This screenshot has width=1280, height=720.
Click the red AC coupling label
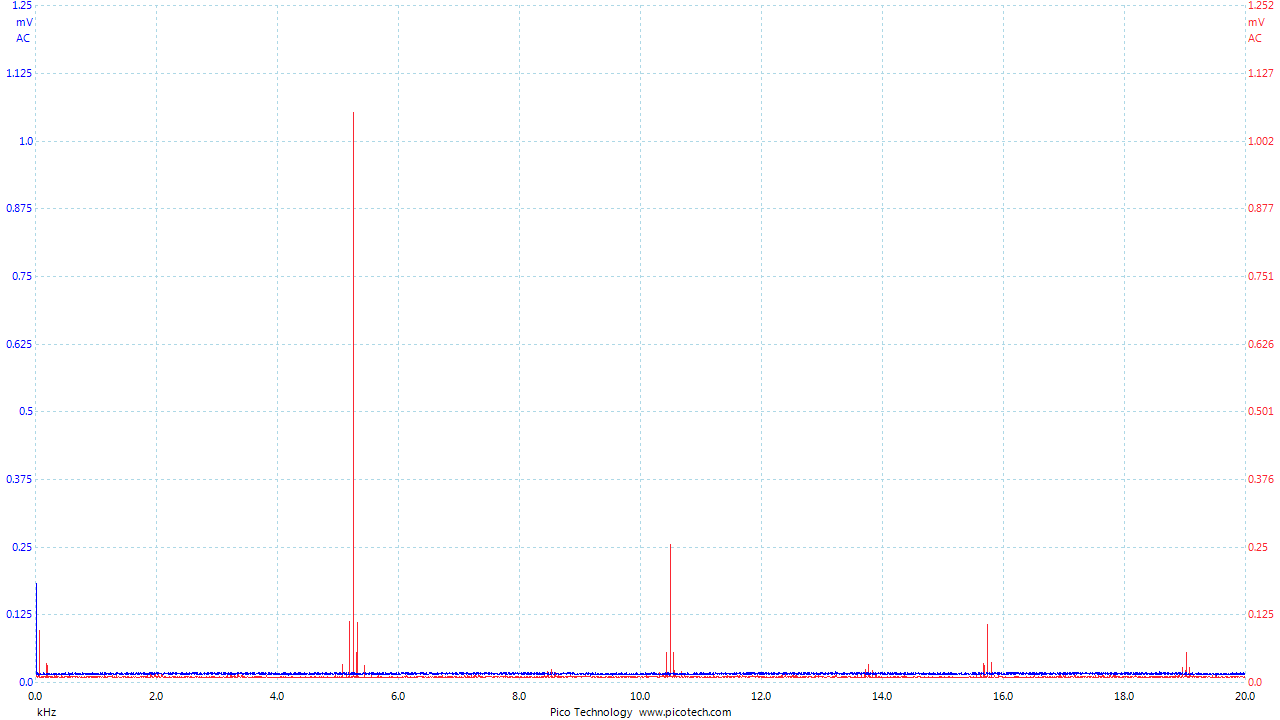pyautogui.click(x=1255, y=38)
